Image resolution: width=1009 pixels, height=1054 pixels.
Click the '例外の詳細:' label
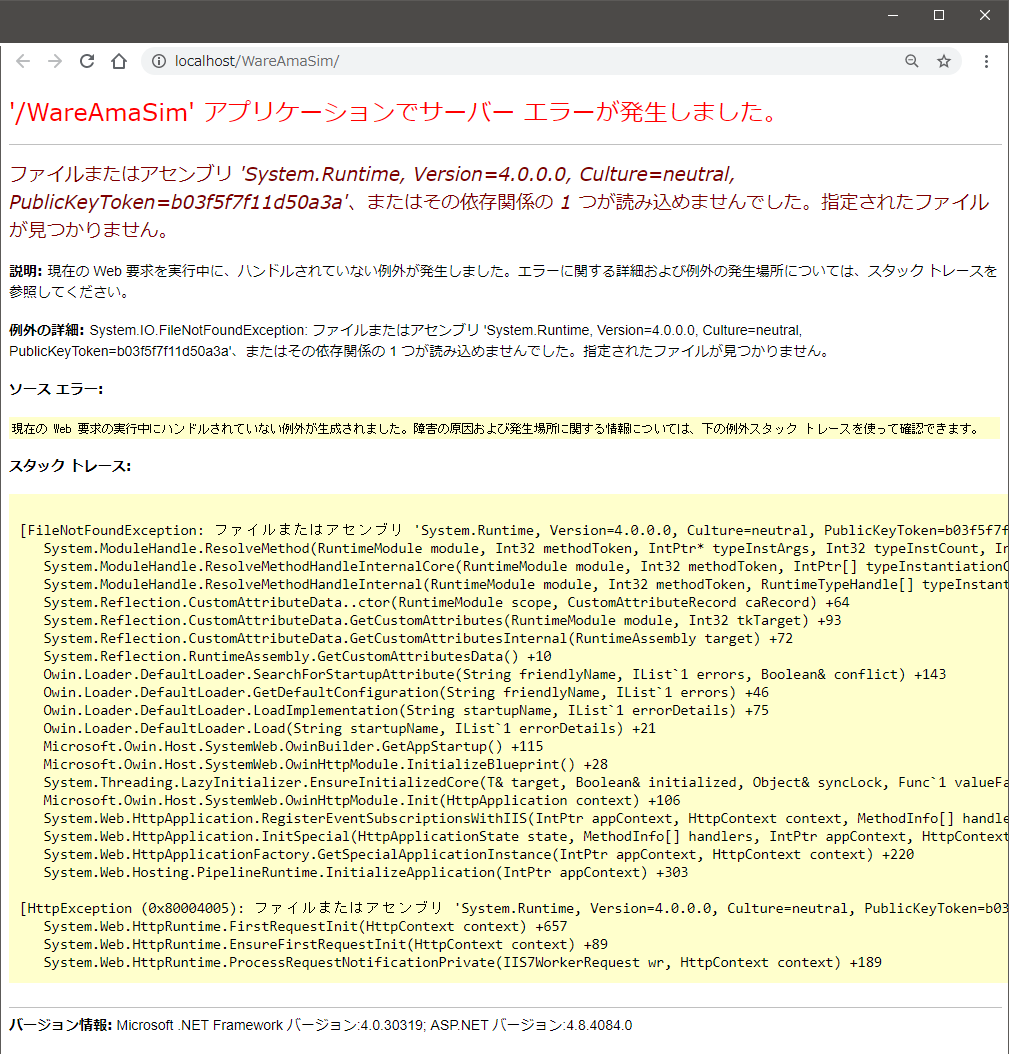[46, 330]
